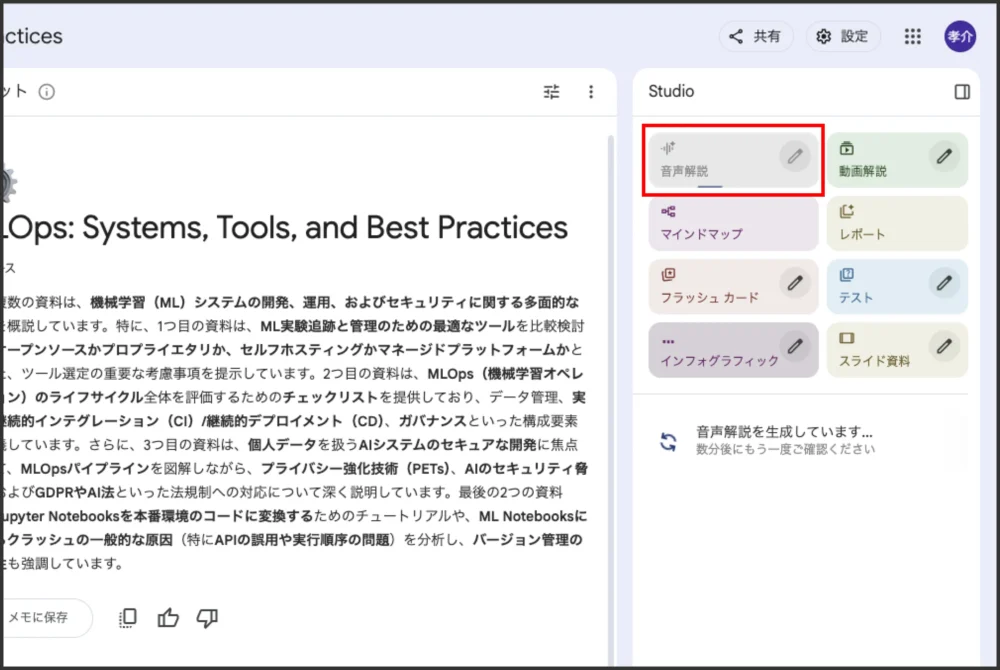Click the メモに保存 button
This screenshot has height=670, width=1000.
click(40, 618)
